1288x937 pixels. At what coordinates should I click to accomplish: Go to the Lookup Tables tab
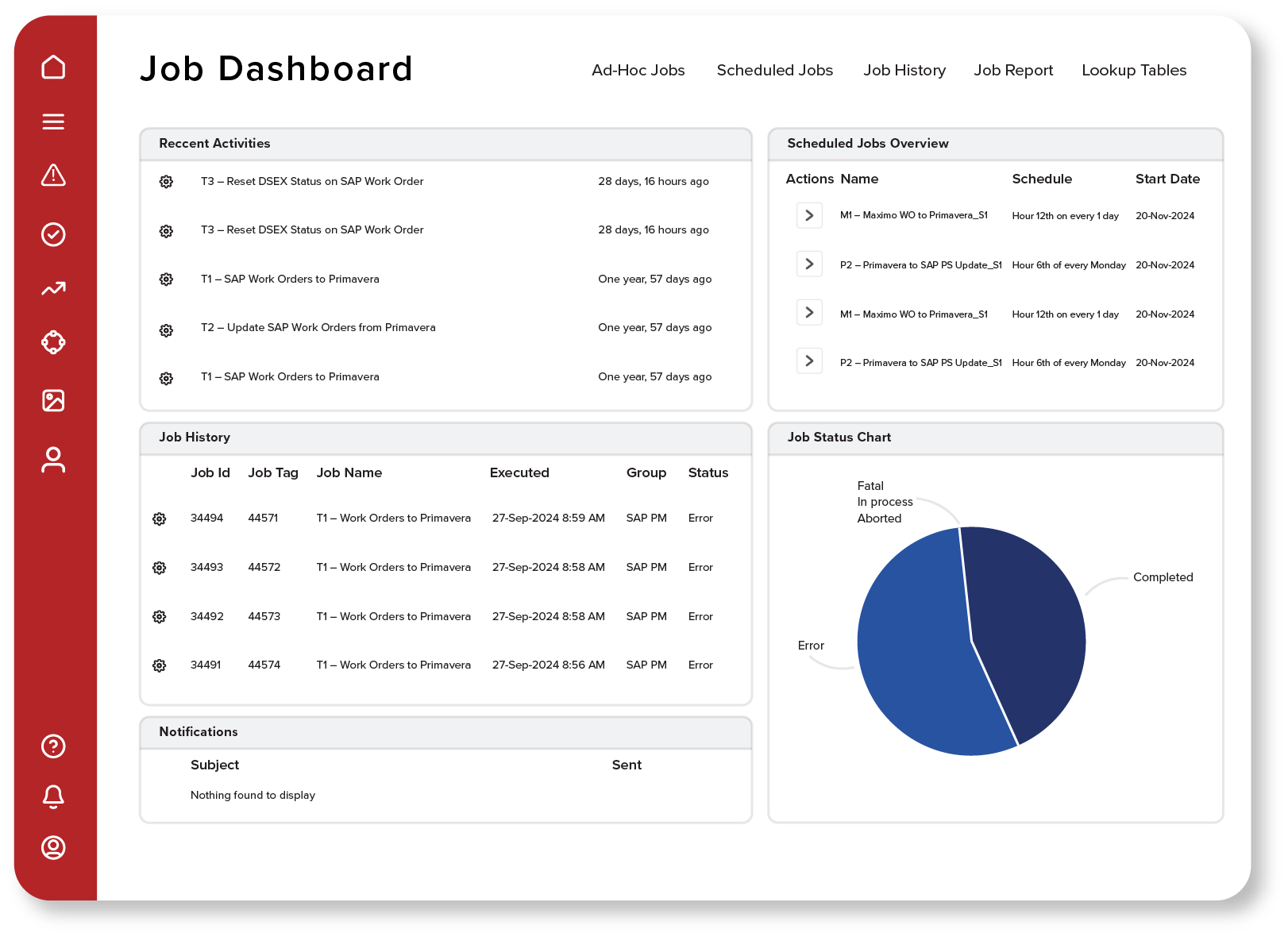tap(1133, 71)
